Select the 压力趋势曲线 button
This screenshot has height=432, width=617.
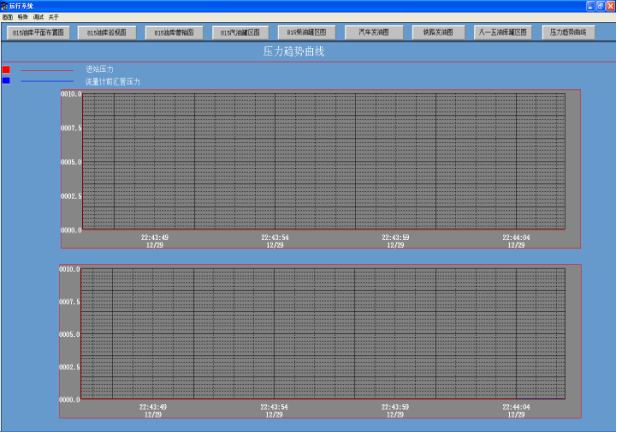(x=568, y=32)
